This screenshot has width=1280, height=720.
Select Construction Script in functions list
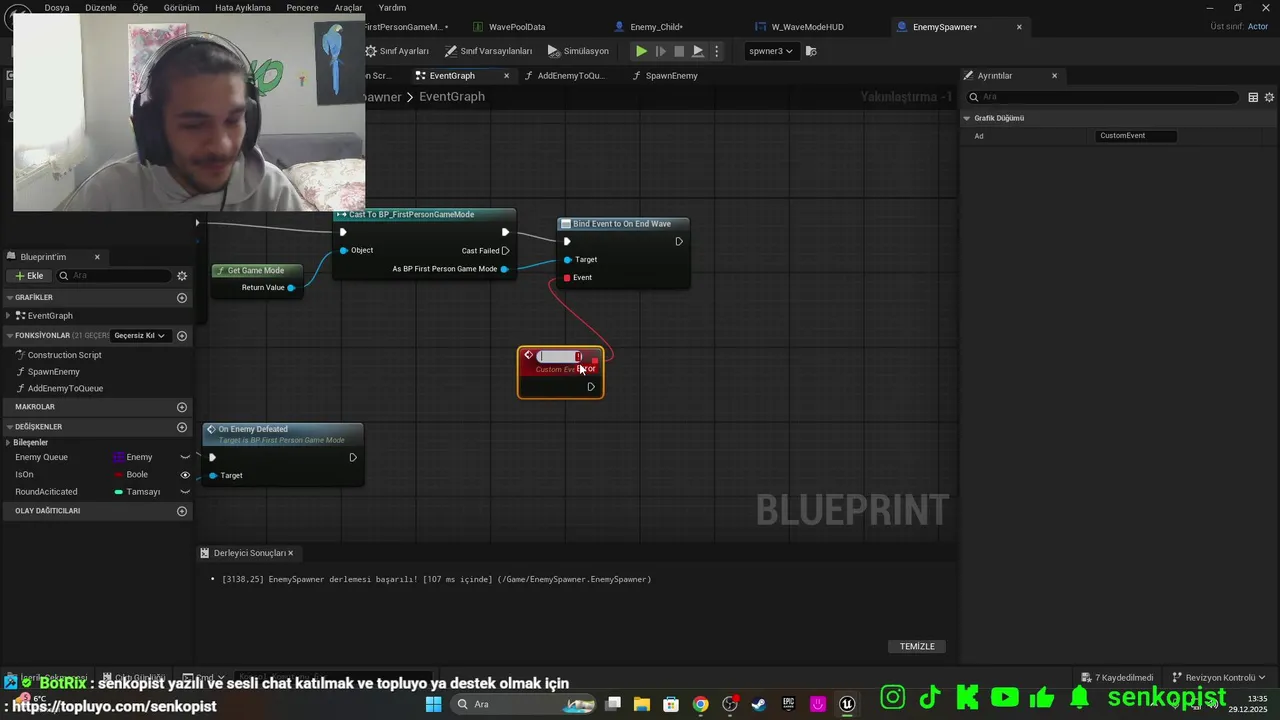(x=64, y=355)
